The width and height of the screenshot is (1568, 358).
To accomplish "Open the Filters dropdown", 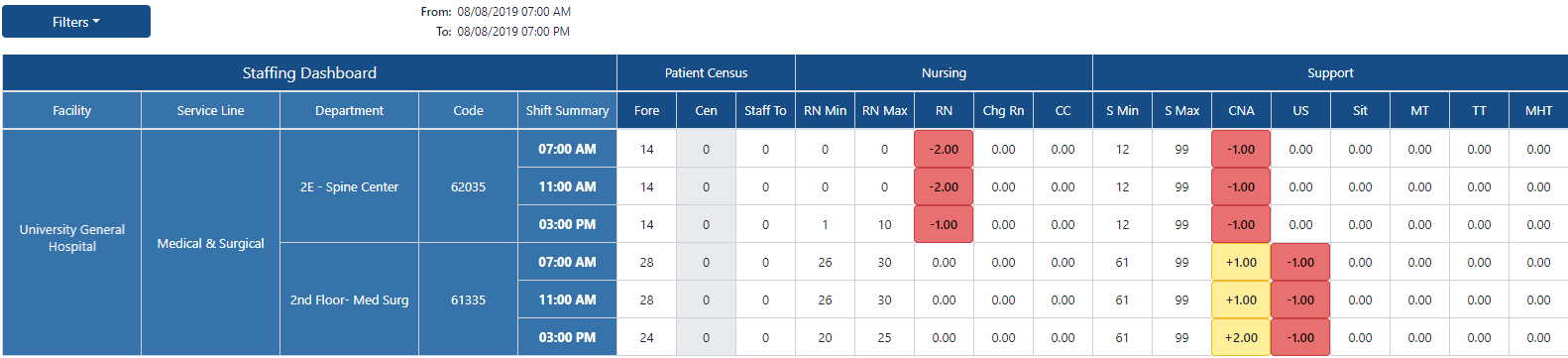I will 76,22.
